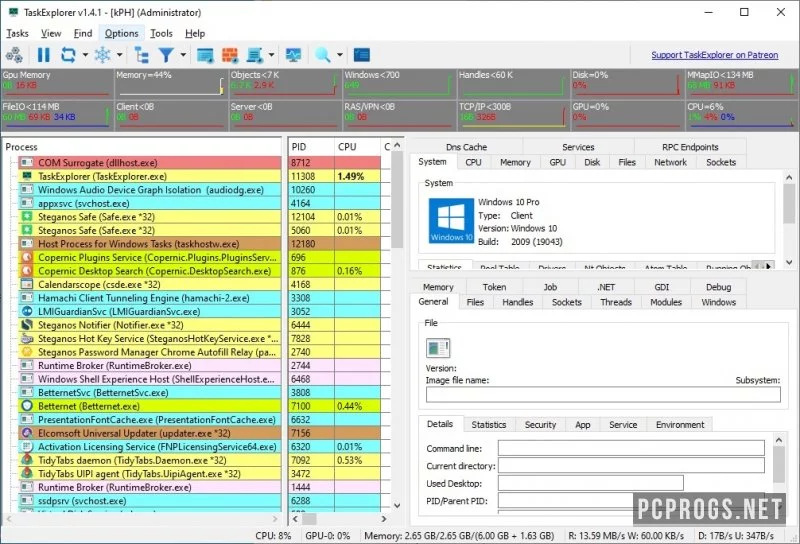The width and height of the screenshot is (800, 544).
Task: Click the Image file name field
Action: [x=603, y=394]
